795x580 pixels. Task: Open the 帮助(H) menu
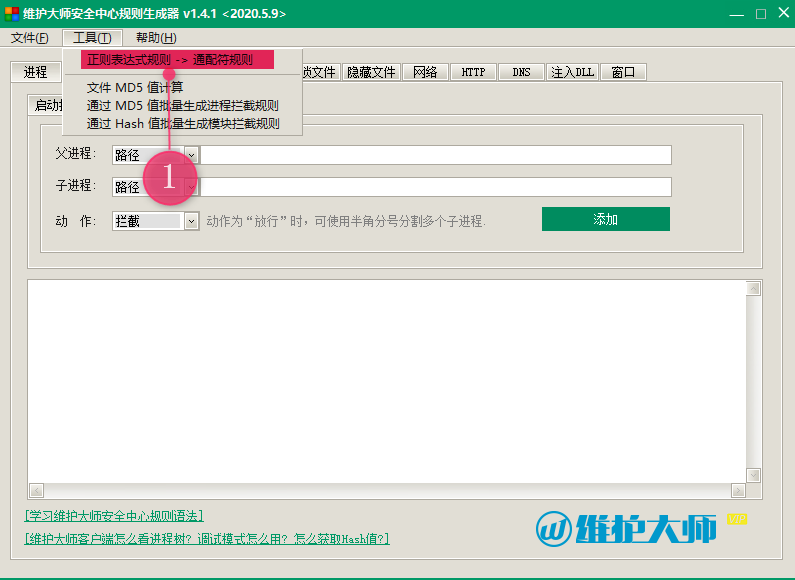pos(156,38)
